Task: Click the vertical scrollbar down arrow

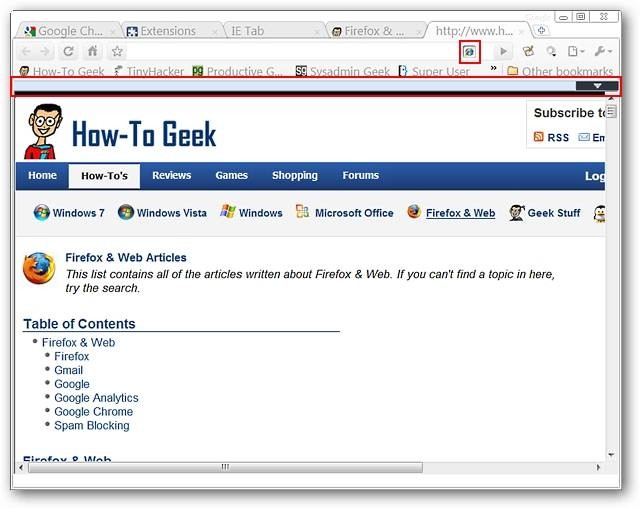Action: (611, 454)
